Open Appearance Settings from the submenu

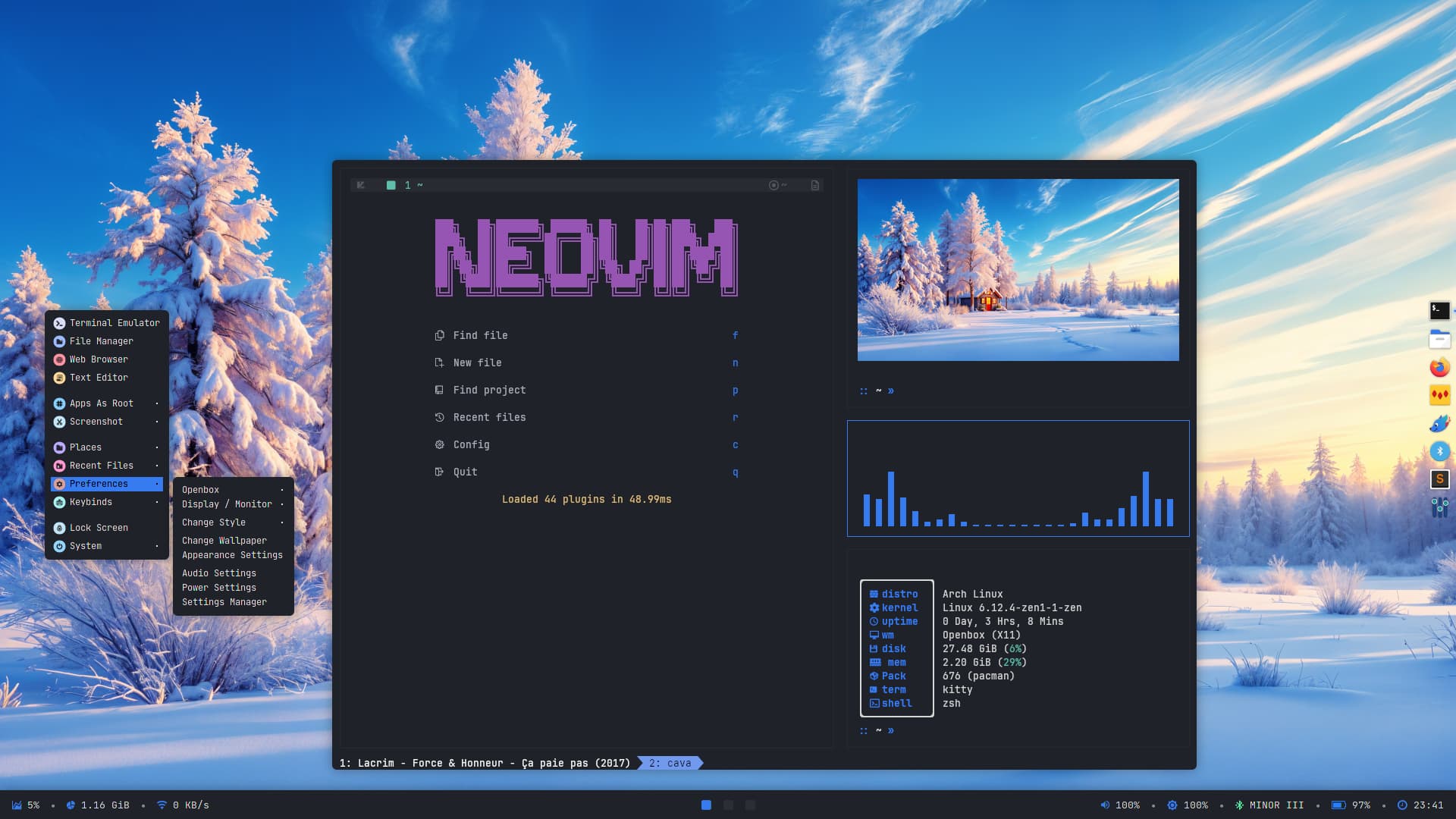coord(233,555)
